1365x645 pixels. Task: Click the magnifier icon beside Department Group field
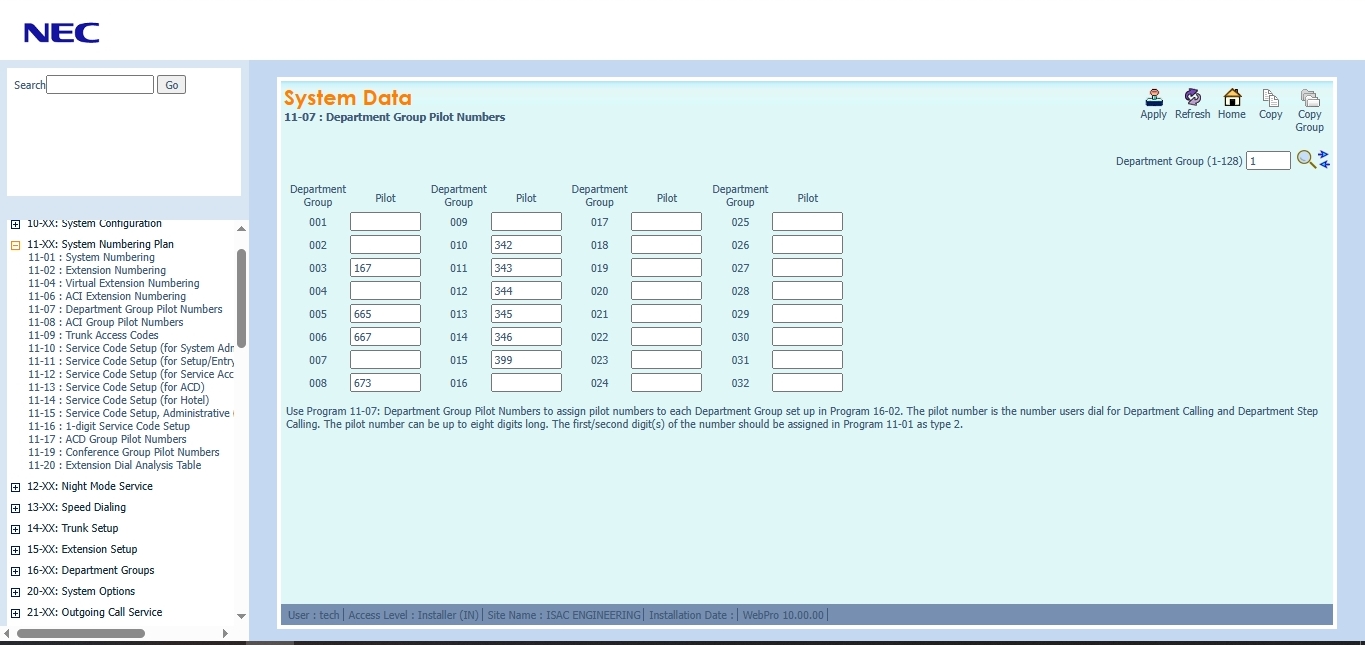click(x=1305, y=159)
